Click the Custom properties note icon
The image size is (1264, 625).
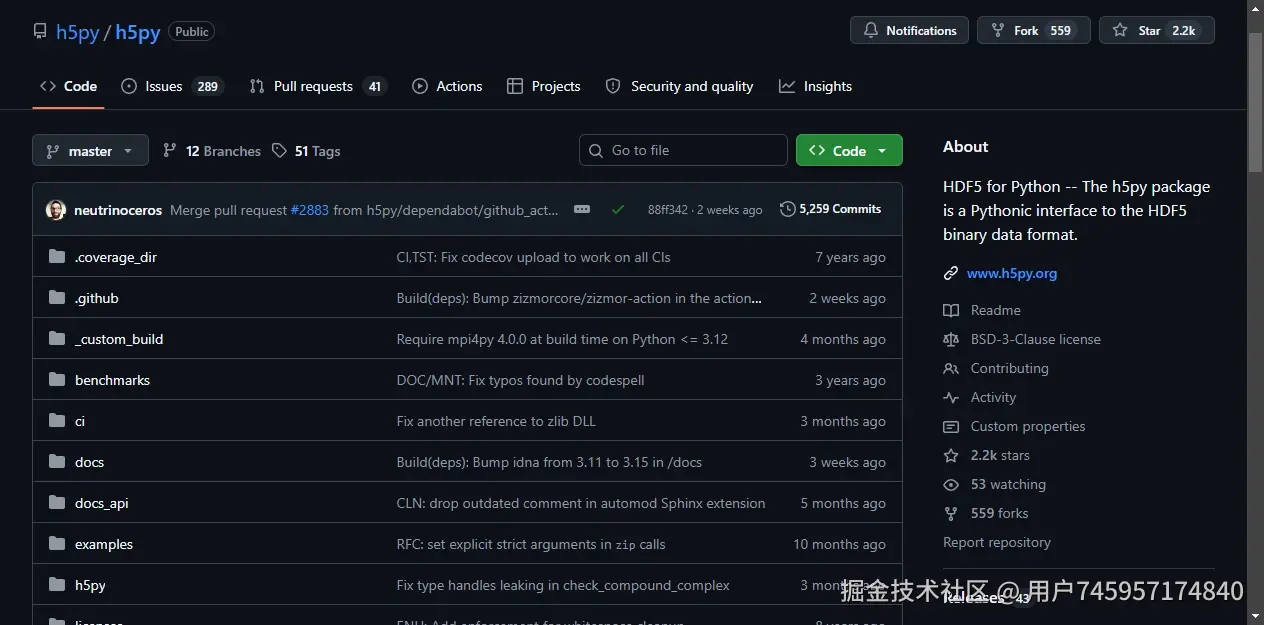click(x=951, y=426)
